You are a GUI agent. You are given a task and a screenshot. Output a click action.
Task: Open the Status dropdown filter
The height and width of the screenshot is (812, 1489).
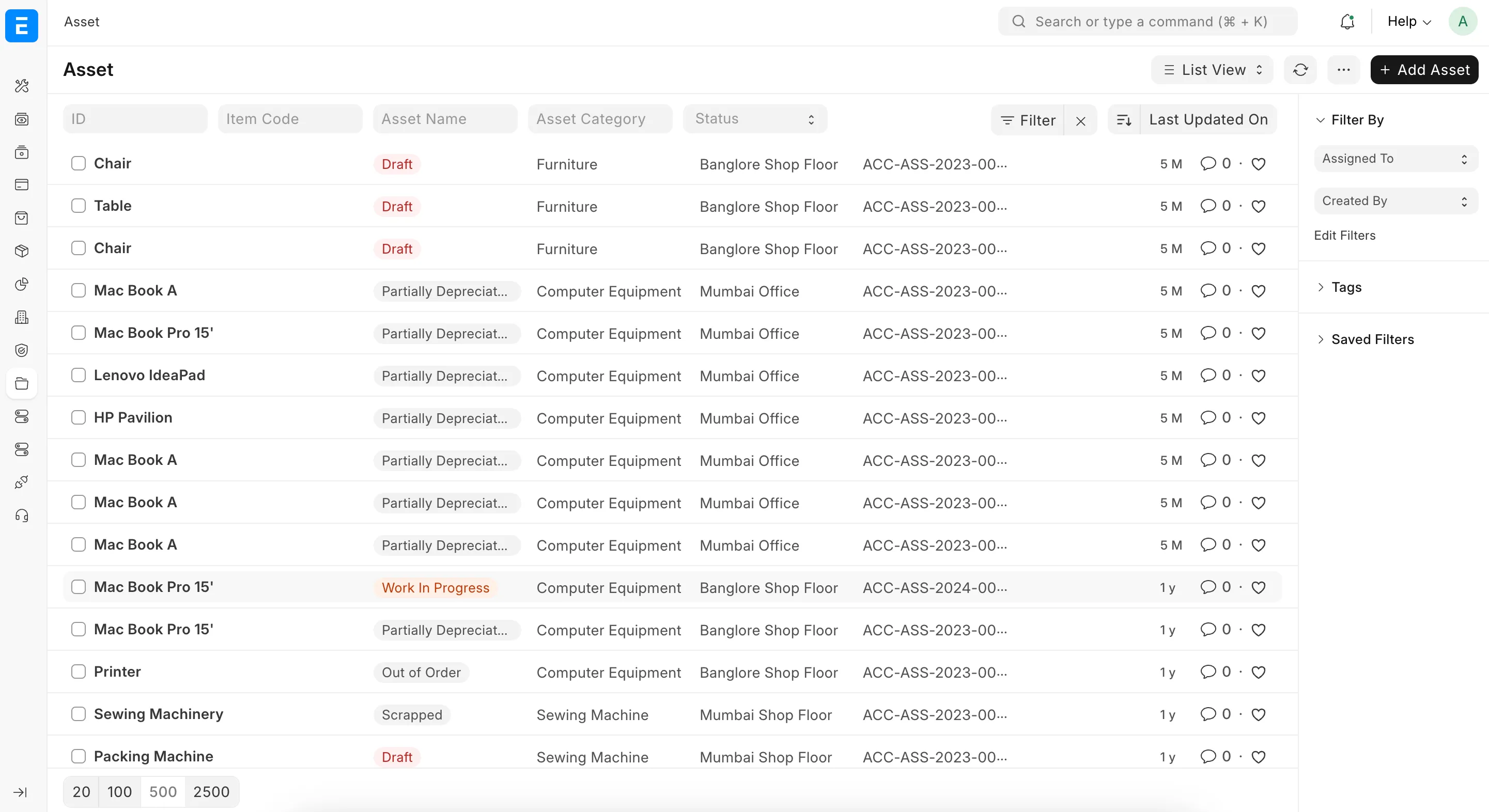click(x=754, y=118)
